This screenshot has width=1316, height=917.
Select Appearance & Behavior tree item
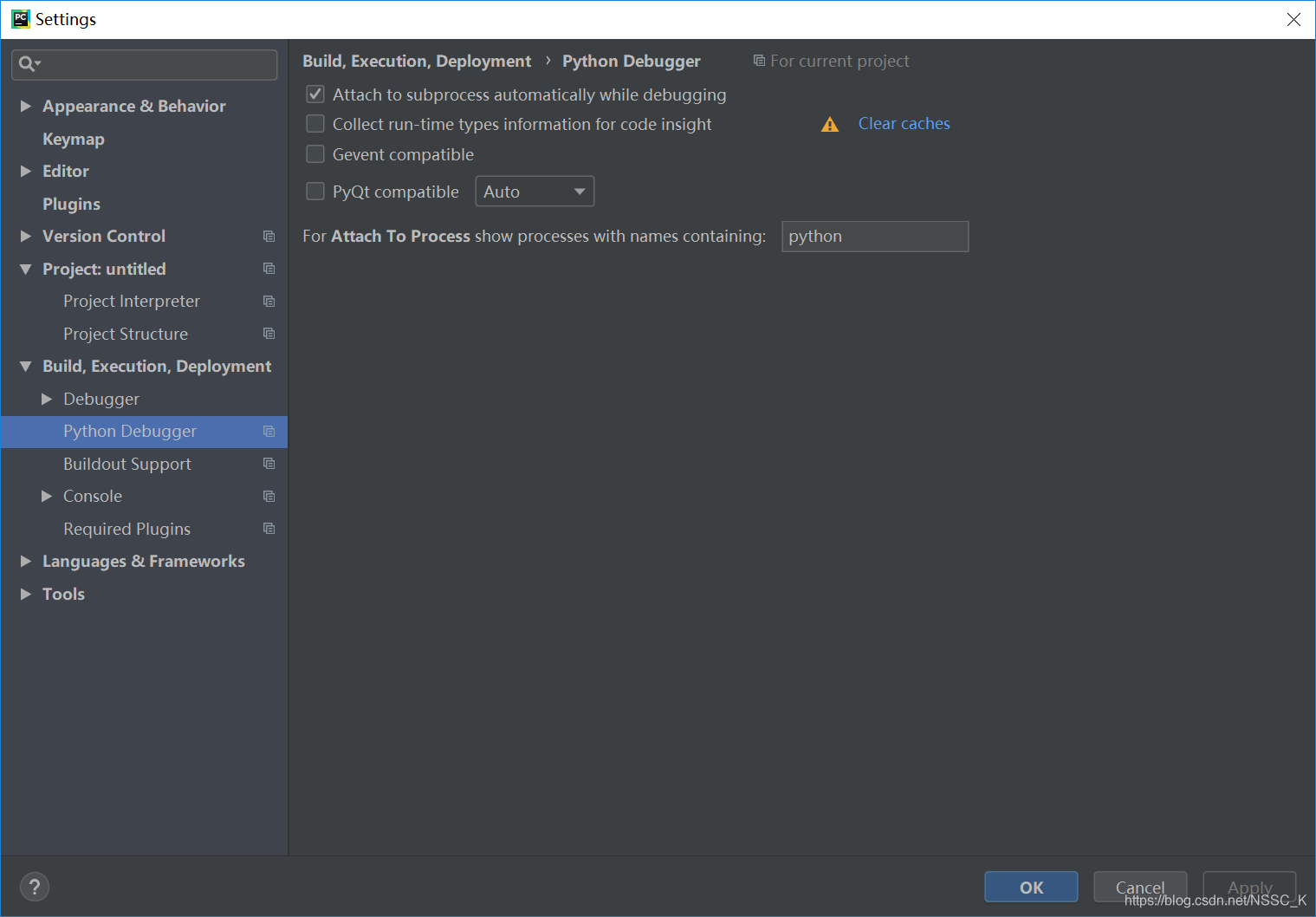click(134, 106)
